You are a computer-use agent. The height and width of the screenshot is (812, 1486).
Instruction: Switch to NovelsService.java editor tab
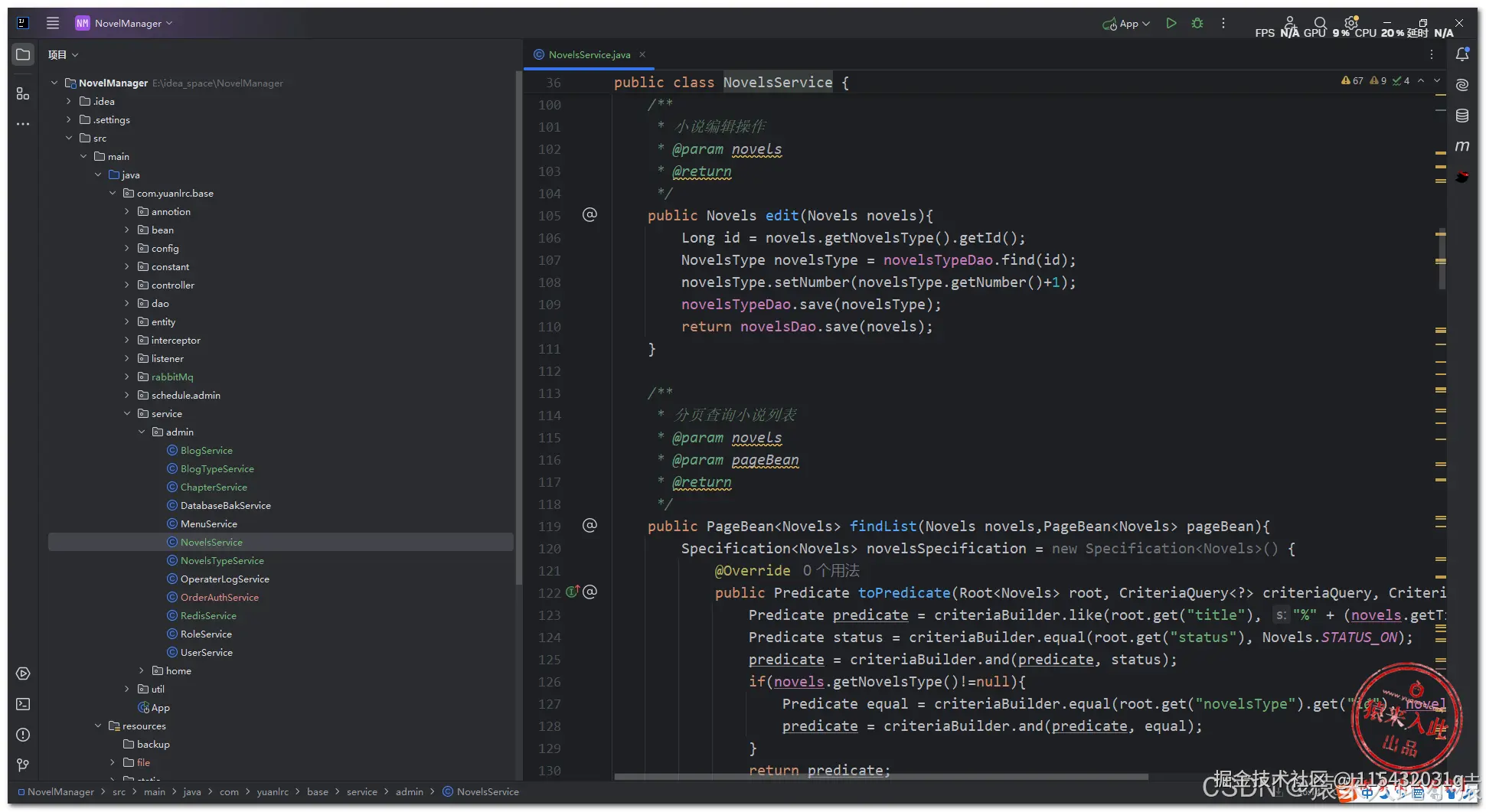589,54
